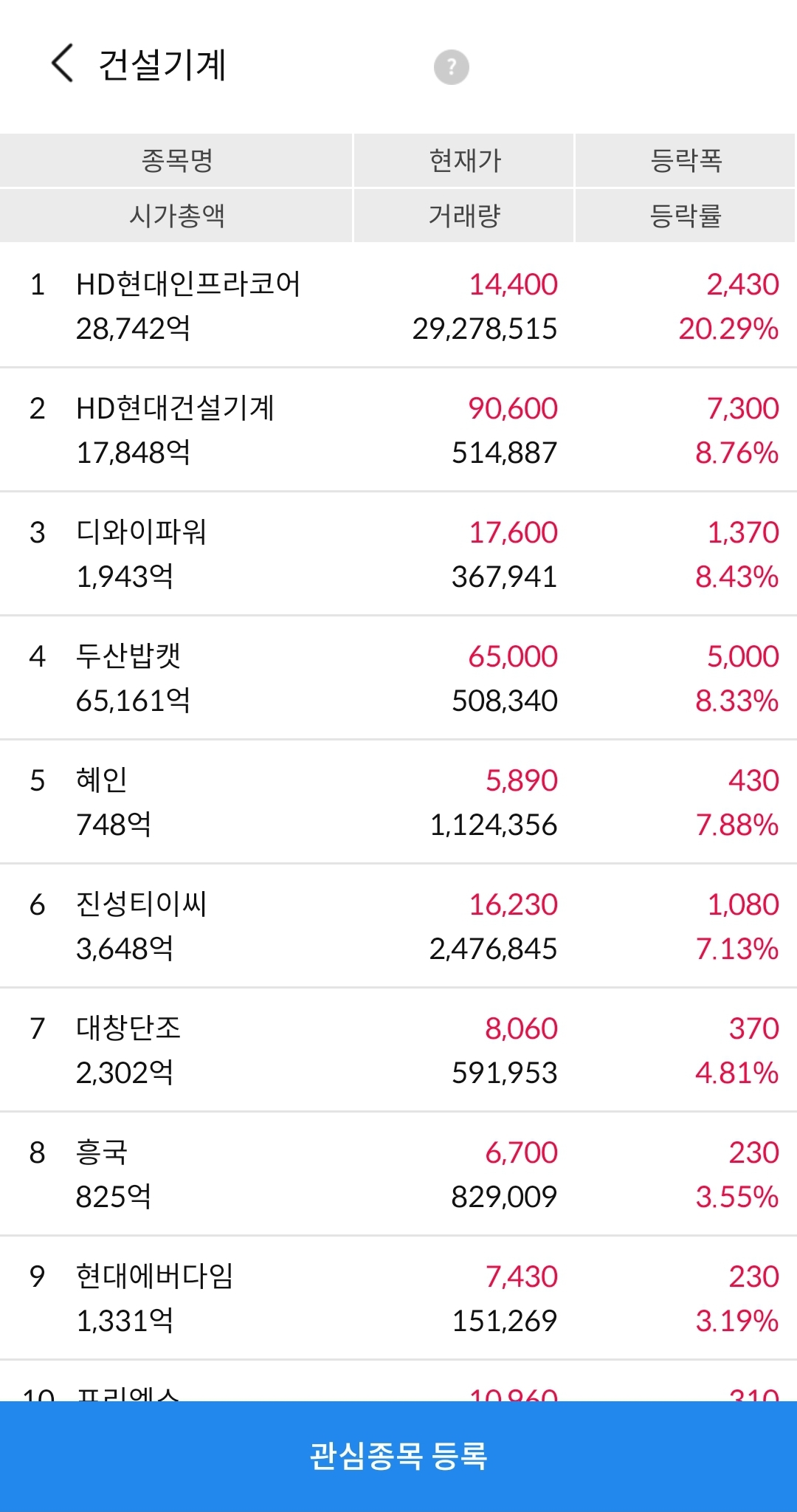Sort by 등락폭 column header
Image resolution: width=797 pixels, height=1512 pixels.
[686, 160]
